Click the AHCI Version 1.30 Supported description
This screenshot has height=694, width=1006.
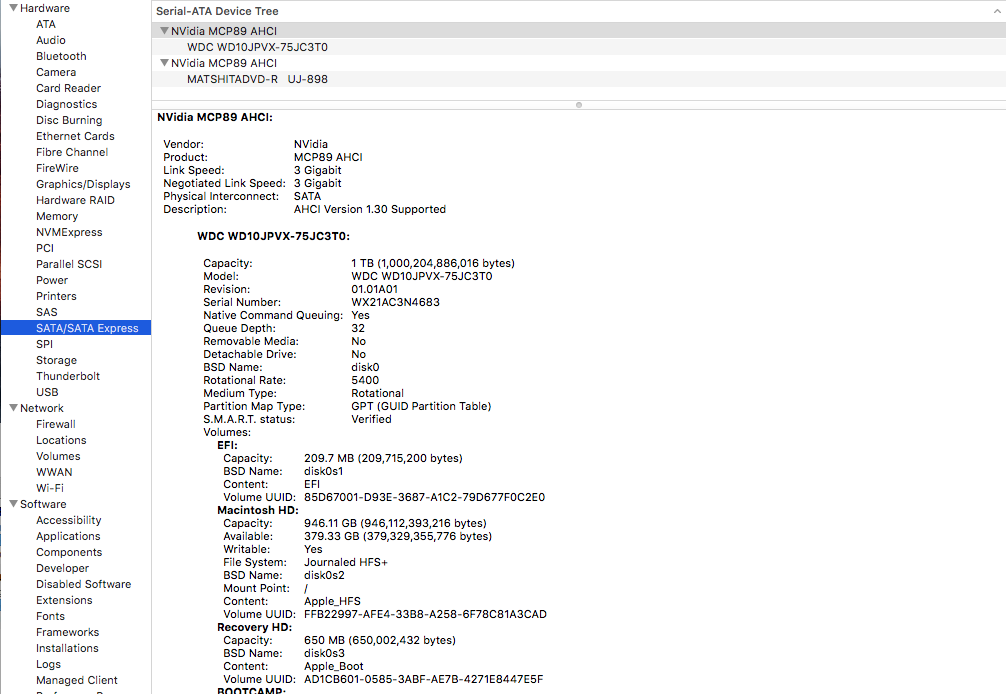[370, 209]
